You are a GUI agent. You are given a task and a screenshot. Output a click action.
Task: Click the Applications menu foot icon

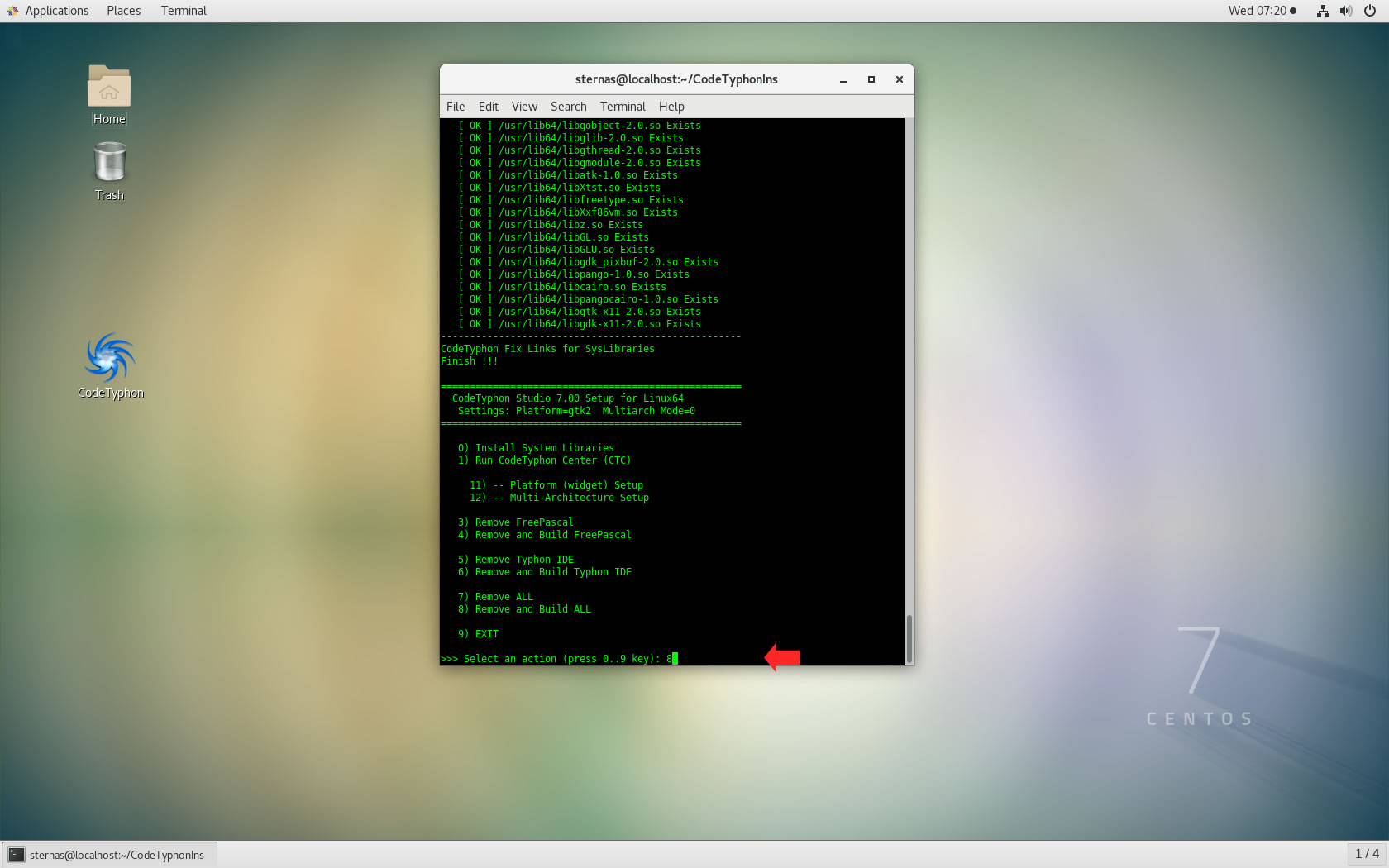[12, 11]
